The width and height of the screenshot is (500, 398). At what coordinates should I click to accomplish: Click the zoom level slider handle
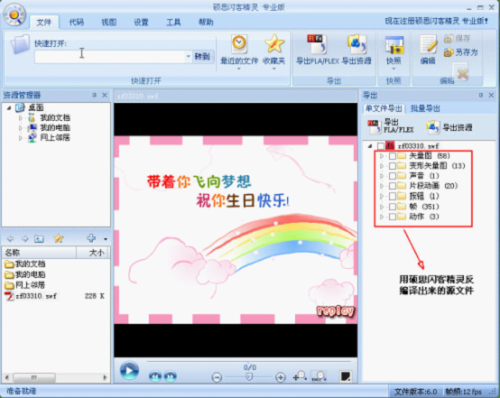point(249,377)
